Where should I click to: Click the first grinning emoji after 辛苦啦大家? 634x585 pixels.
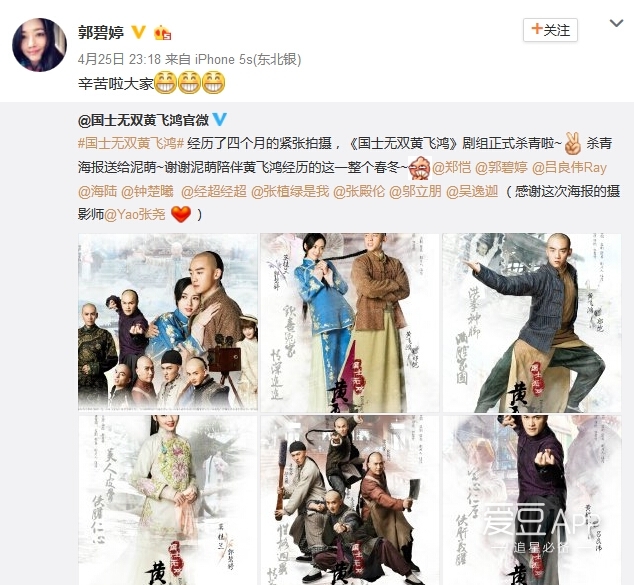click(165, 82)
